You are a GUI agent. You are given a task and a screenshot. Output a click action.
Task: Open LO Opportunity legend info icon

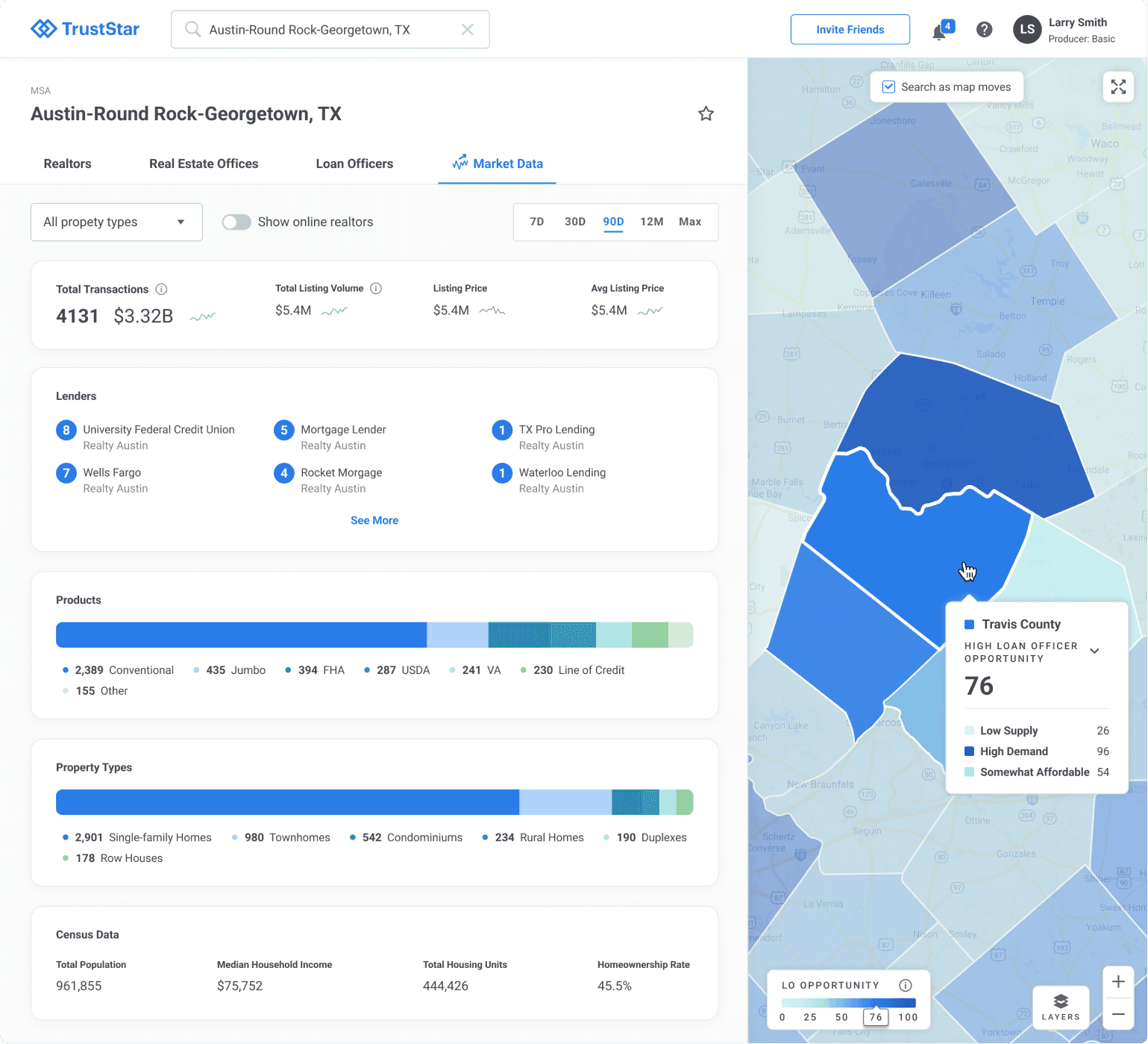(x=906, y=985)
